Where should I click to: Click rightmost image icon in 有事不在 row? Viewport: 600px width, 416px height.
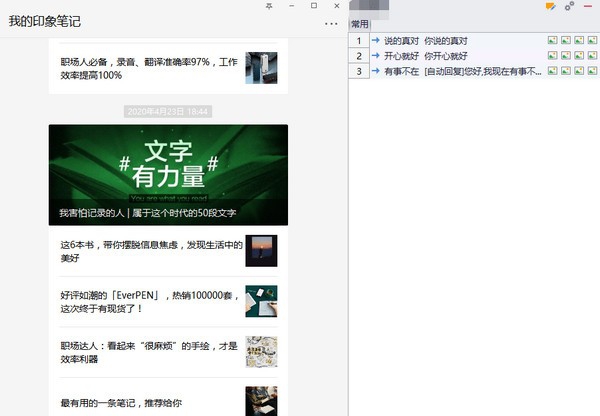pos(592,71)
